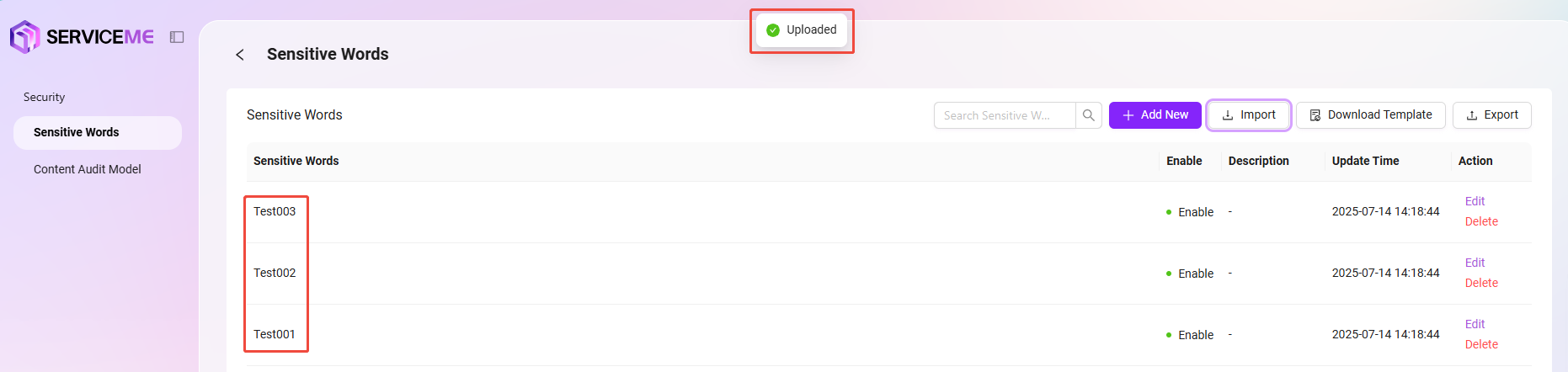The height and width of the screenshot is (372, 1568).
Task: Open the Content Audit Model page
Action: 88,169
